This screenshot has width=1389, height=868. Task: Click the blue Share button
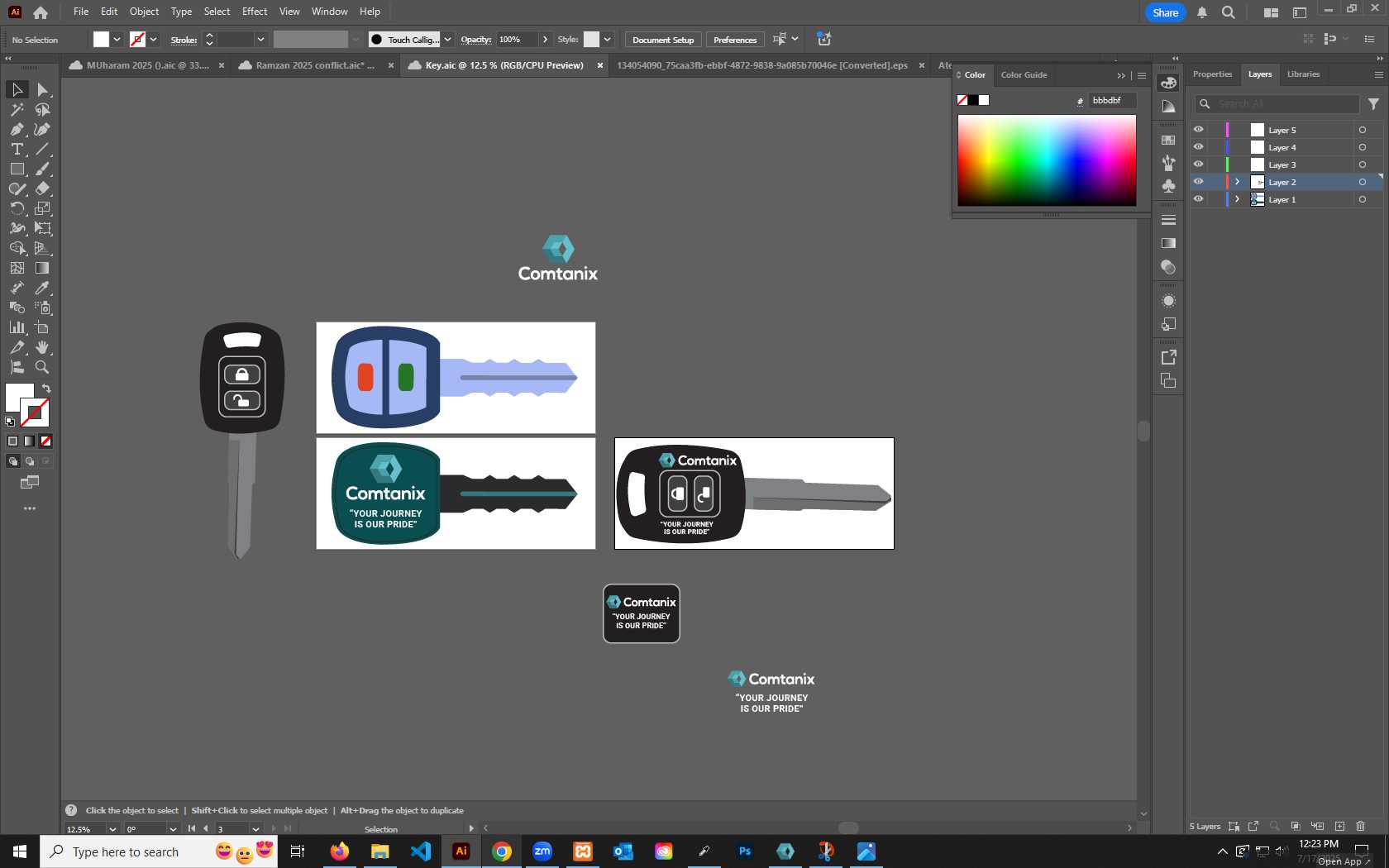[x=1165, y=12]
